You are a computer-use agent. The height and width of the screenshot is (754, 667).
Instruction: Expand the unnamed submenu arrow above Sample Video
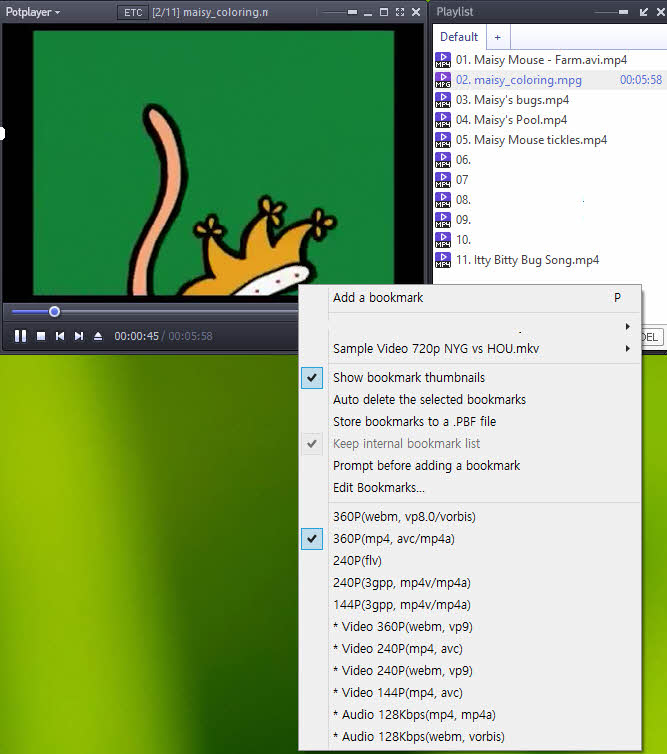coord(628,327)
